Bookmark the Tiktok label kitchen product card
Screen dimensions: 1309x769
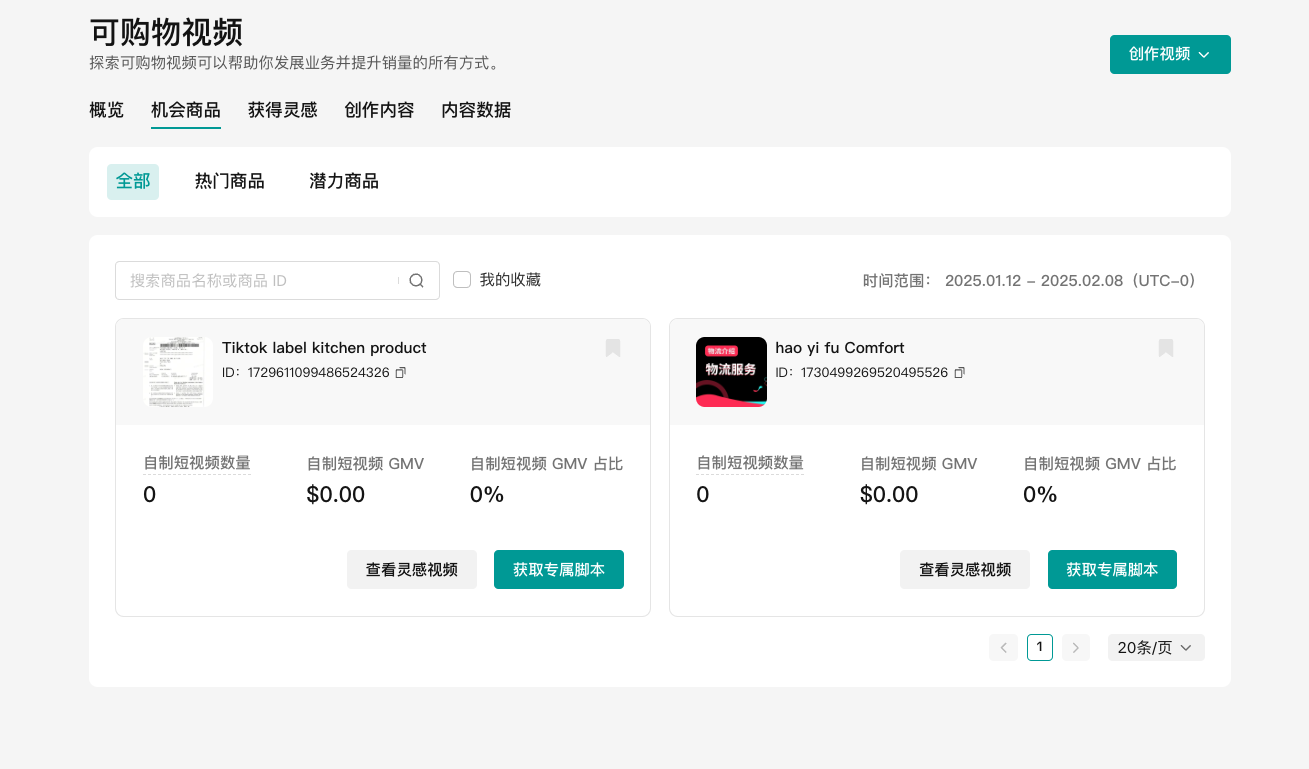(612, 348)
